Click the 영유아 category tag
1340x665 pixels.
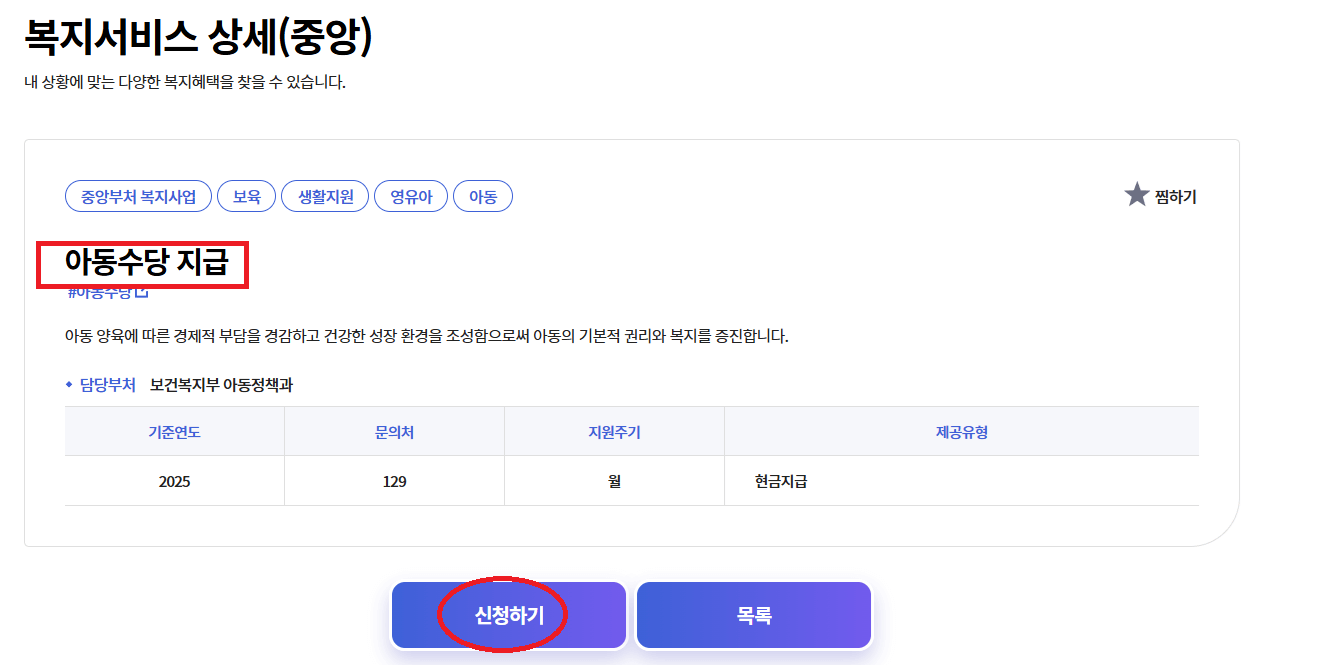(410, 196)
